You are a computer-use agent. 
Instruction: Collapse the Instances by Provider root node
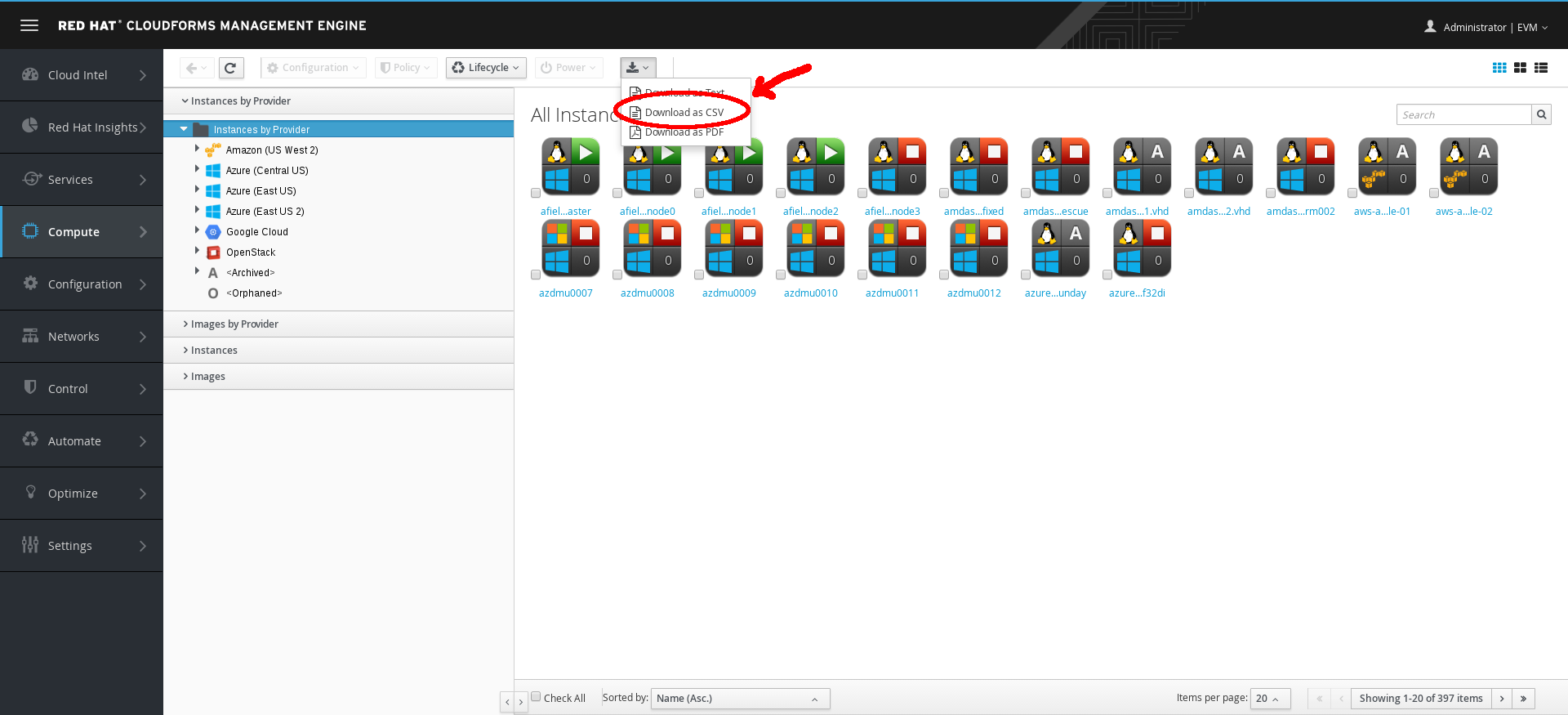pyautogui.click(x=184, y=129)
